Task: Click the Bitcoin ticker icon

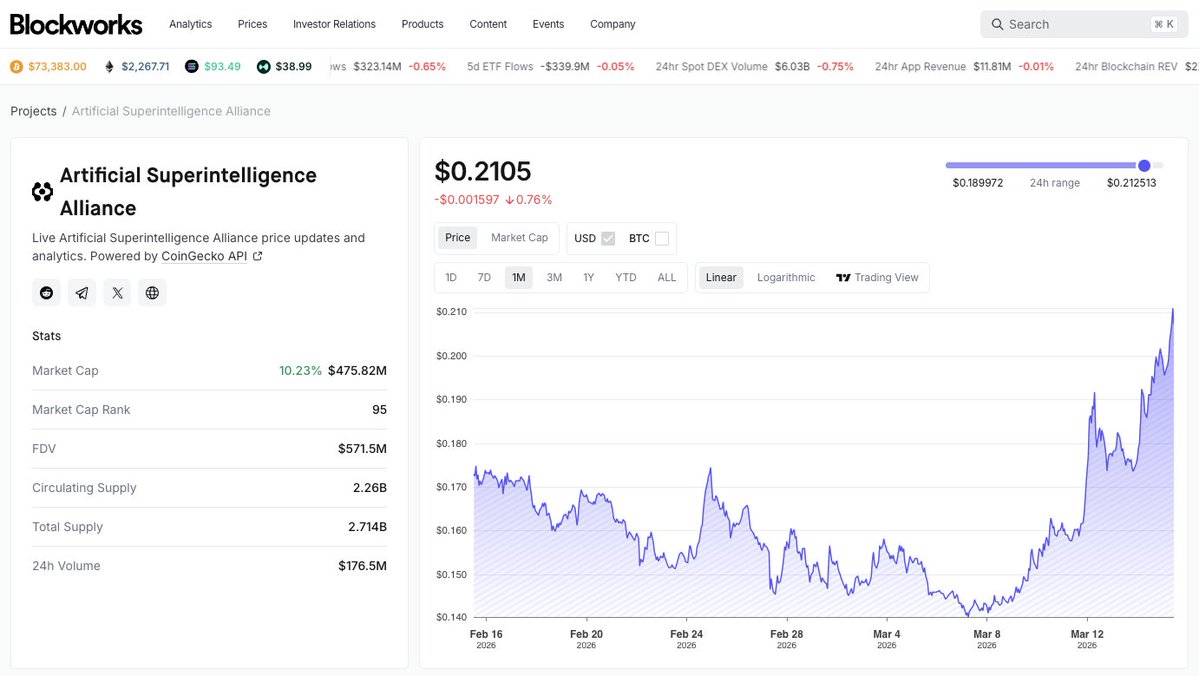Action: (16, 67)
